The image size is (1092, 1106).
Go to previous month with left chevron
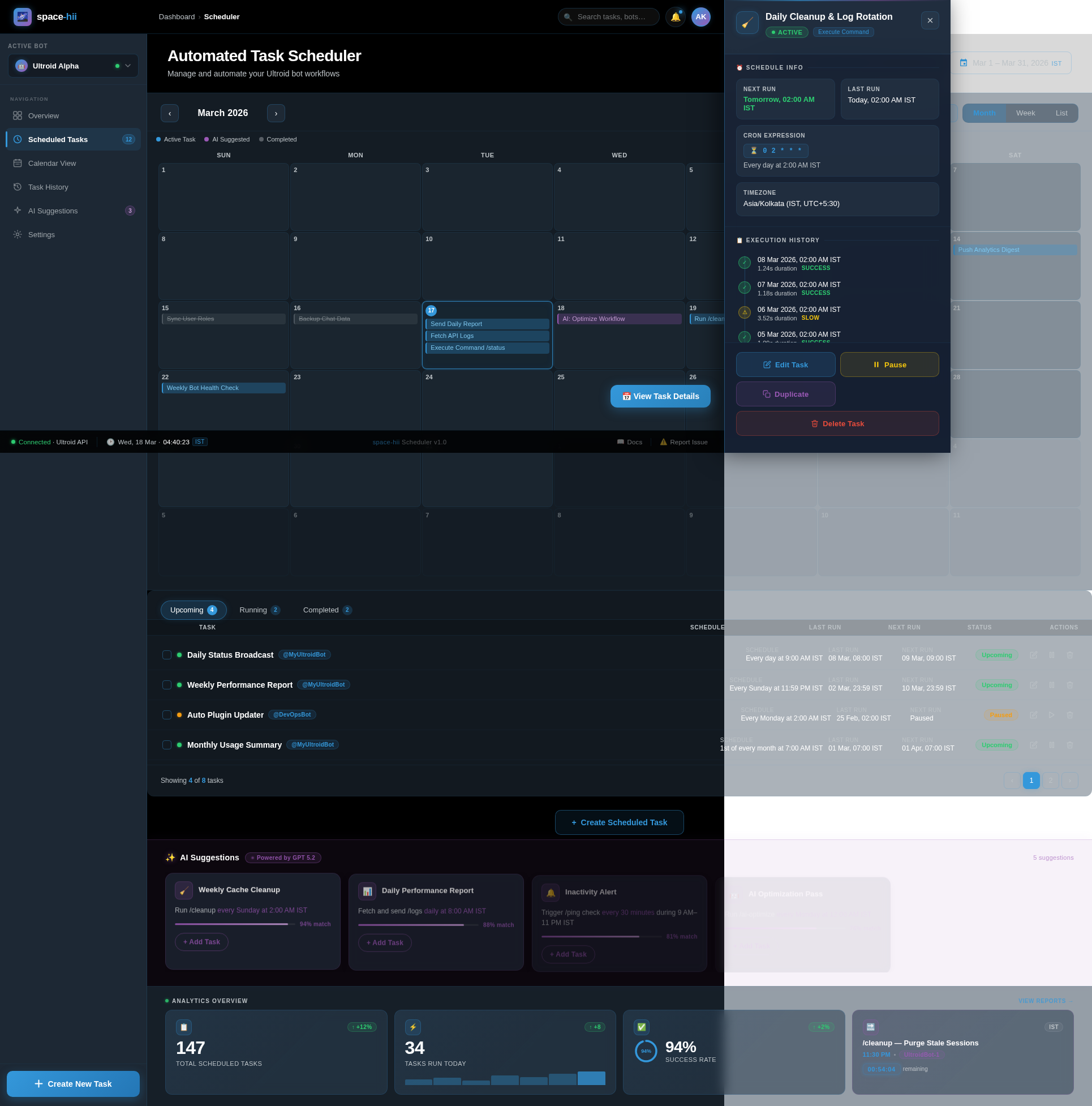[169, 113]
